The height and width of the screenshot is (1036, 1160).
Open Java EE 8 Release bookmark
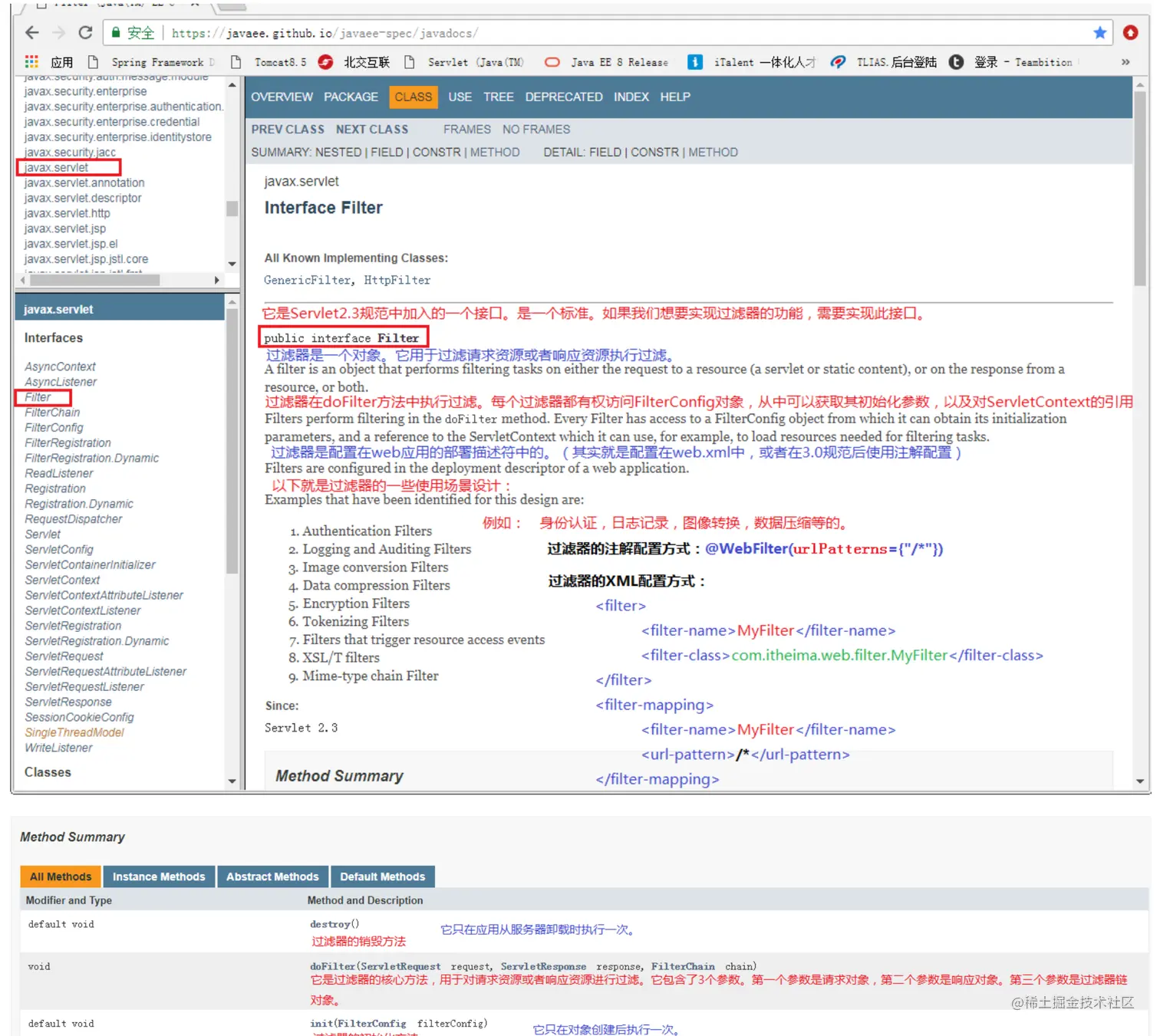(x=607, y=62)
